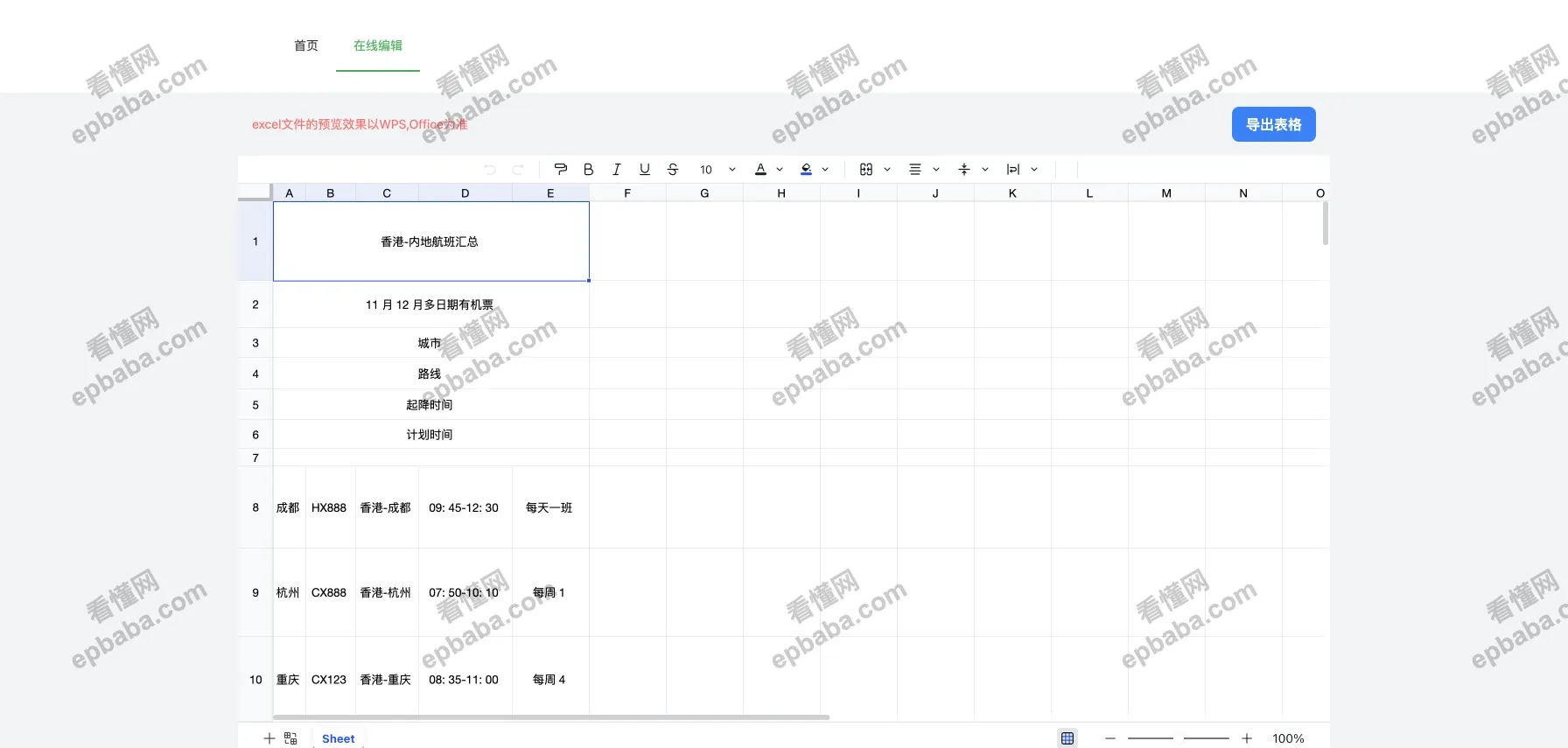Select cell 09: 45-12: 30
This screenshot has height=748, width=1568.
point(465,507)
